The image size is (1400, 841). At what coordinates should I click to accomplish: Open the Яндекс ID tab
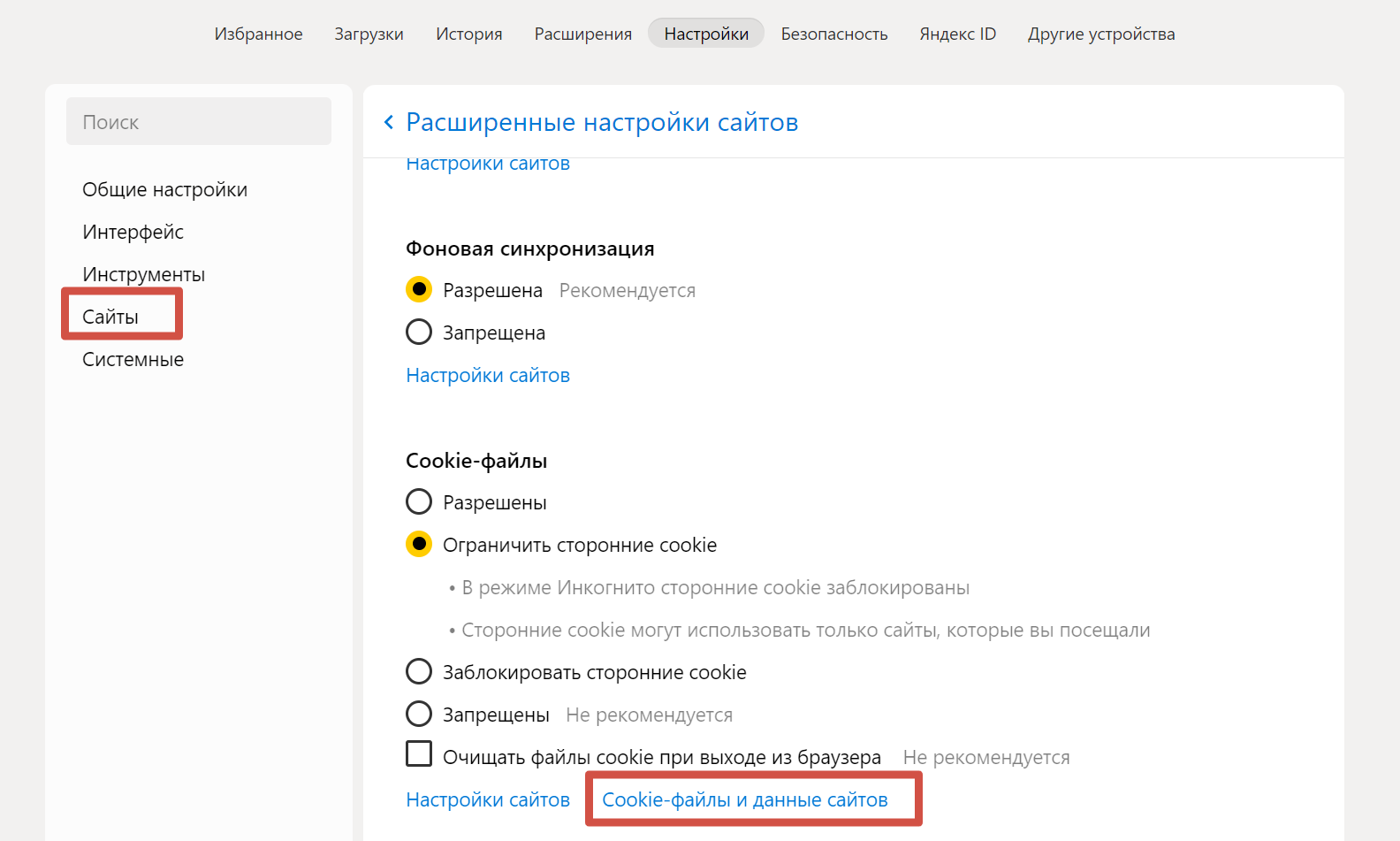pos(957,34)
